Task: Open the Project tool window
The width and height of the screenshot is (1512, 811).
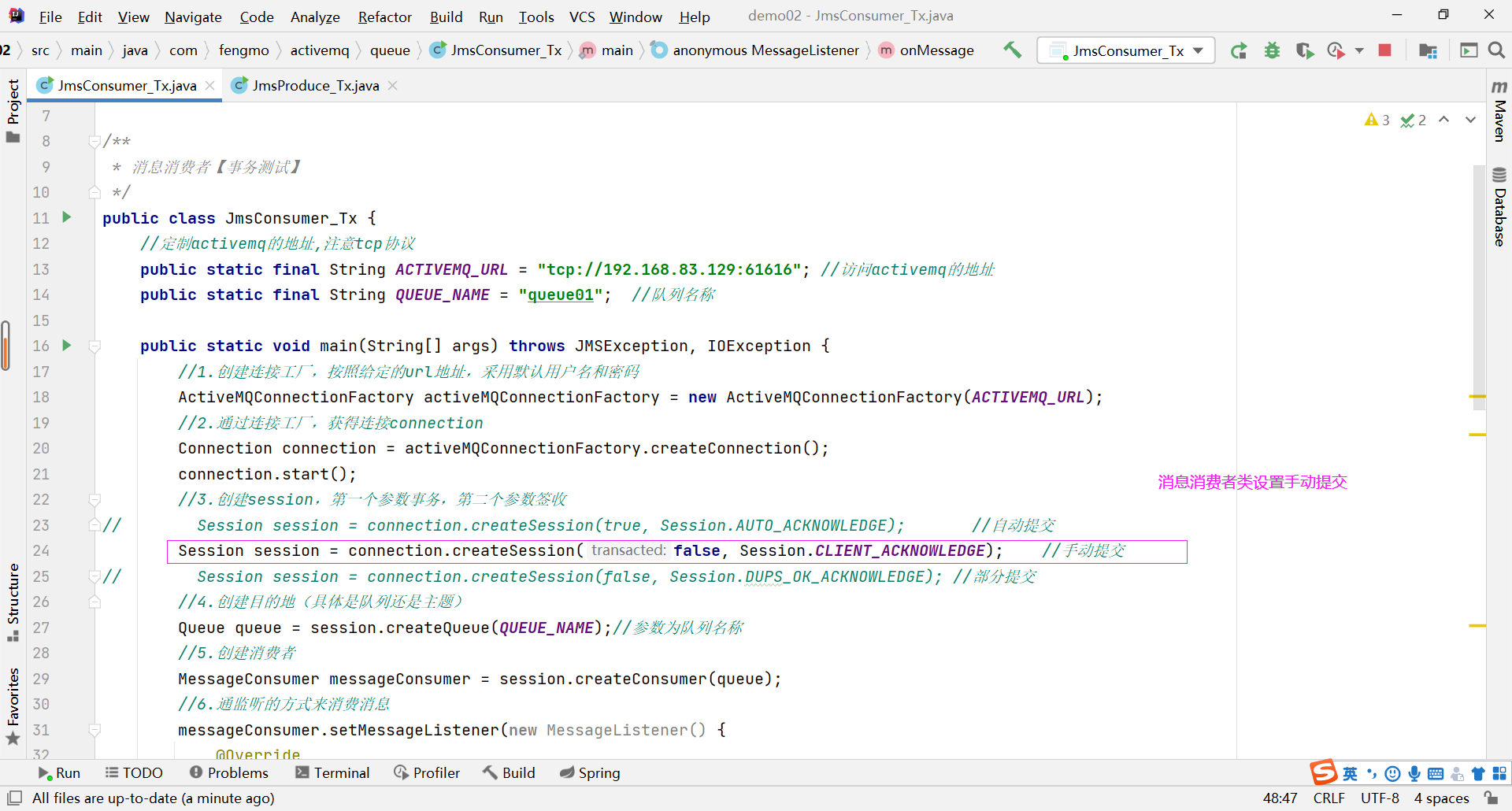Action: (13, 110)
